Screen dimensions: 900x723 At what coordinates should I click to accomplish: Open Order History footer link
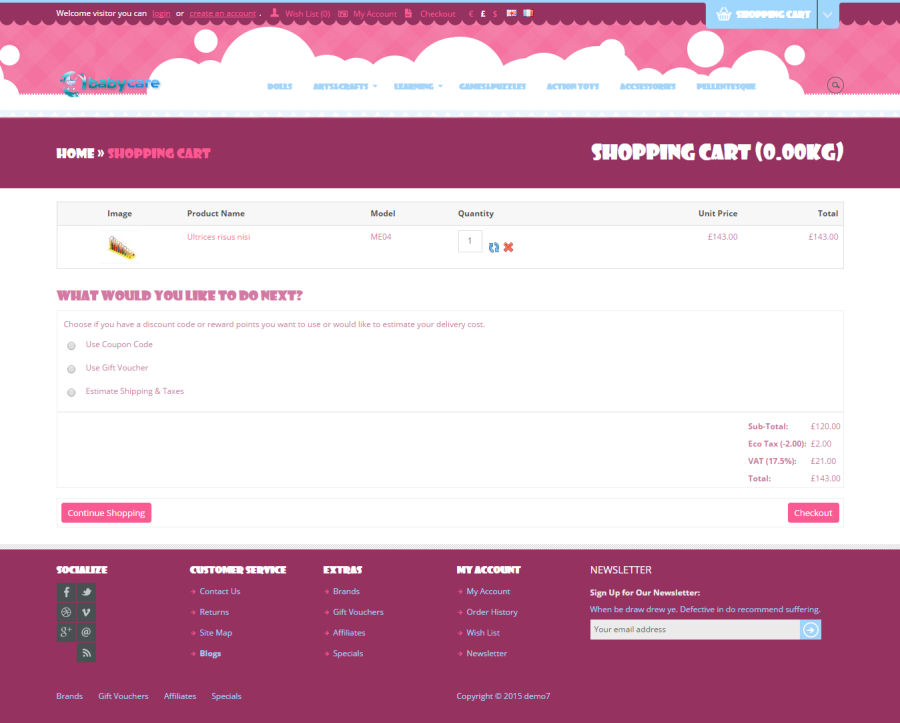(x=492, y=612)
